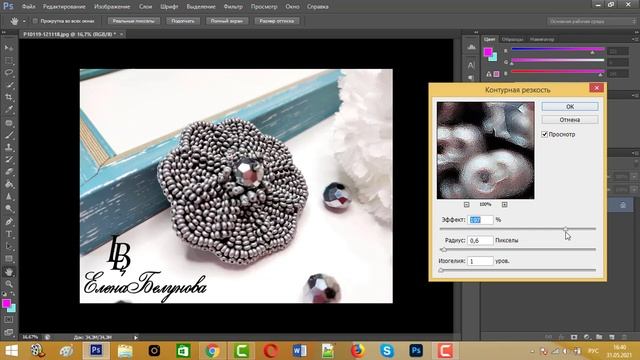Click the foreground magenta color swatch in toolbar
This screenshot has width=640, height=360.
[x=6, y=303]
